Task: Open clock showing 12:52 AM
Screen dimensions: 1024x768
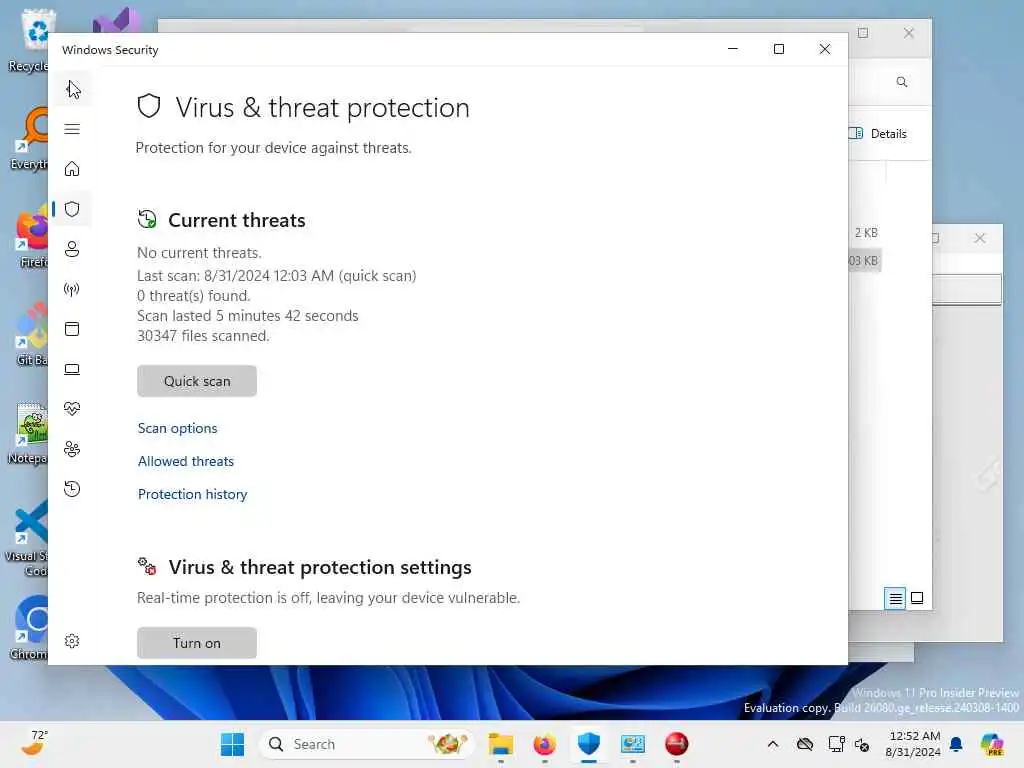Action: [913, 744]
